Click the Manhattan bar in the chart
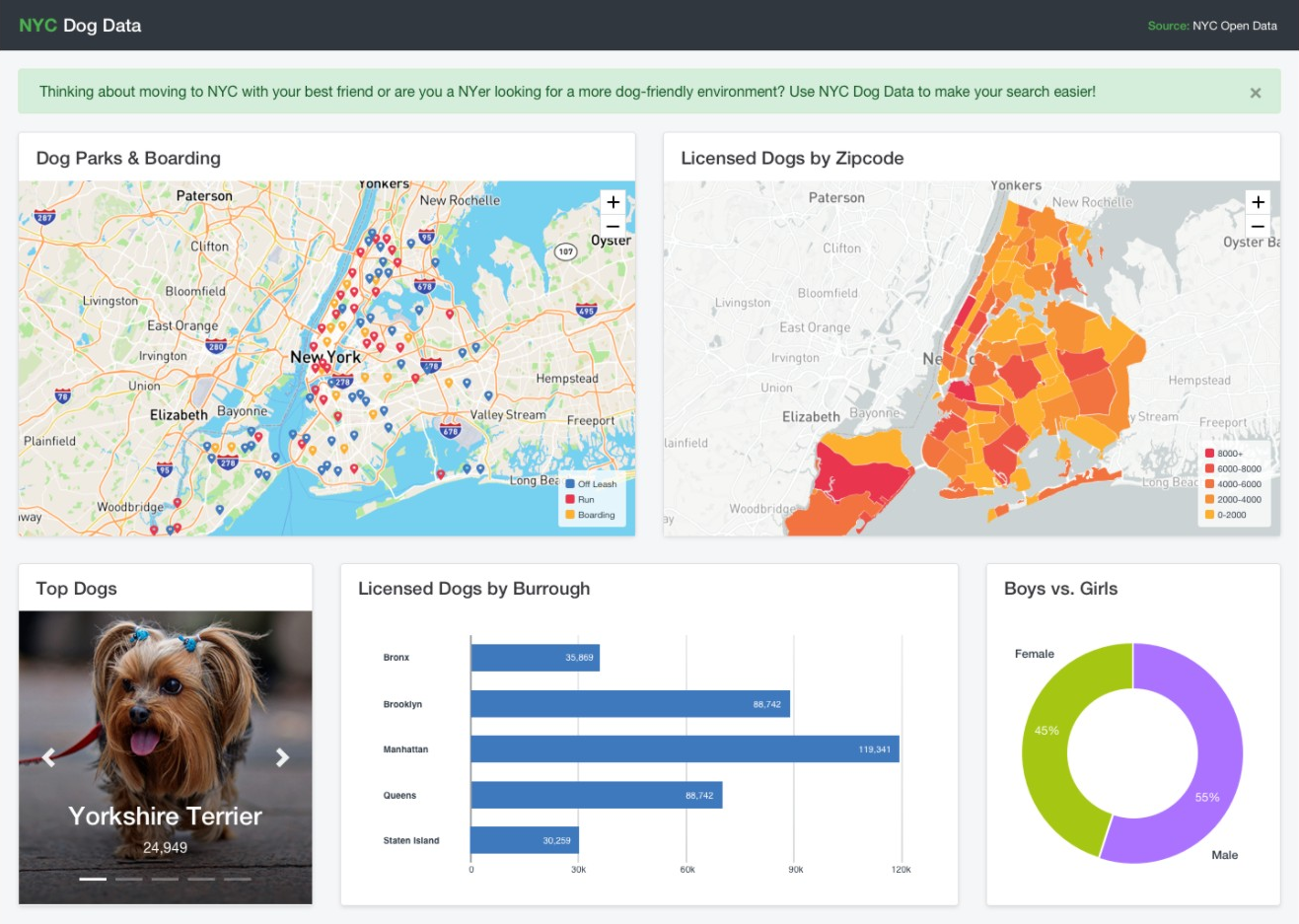Screen dimensions: 1299x924 tap(684, 749)
